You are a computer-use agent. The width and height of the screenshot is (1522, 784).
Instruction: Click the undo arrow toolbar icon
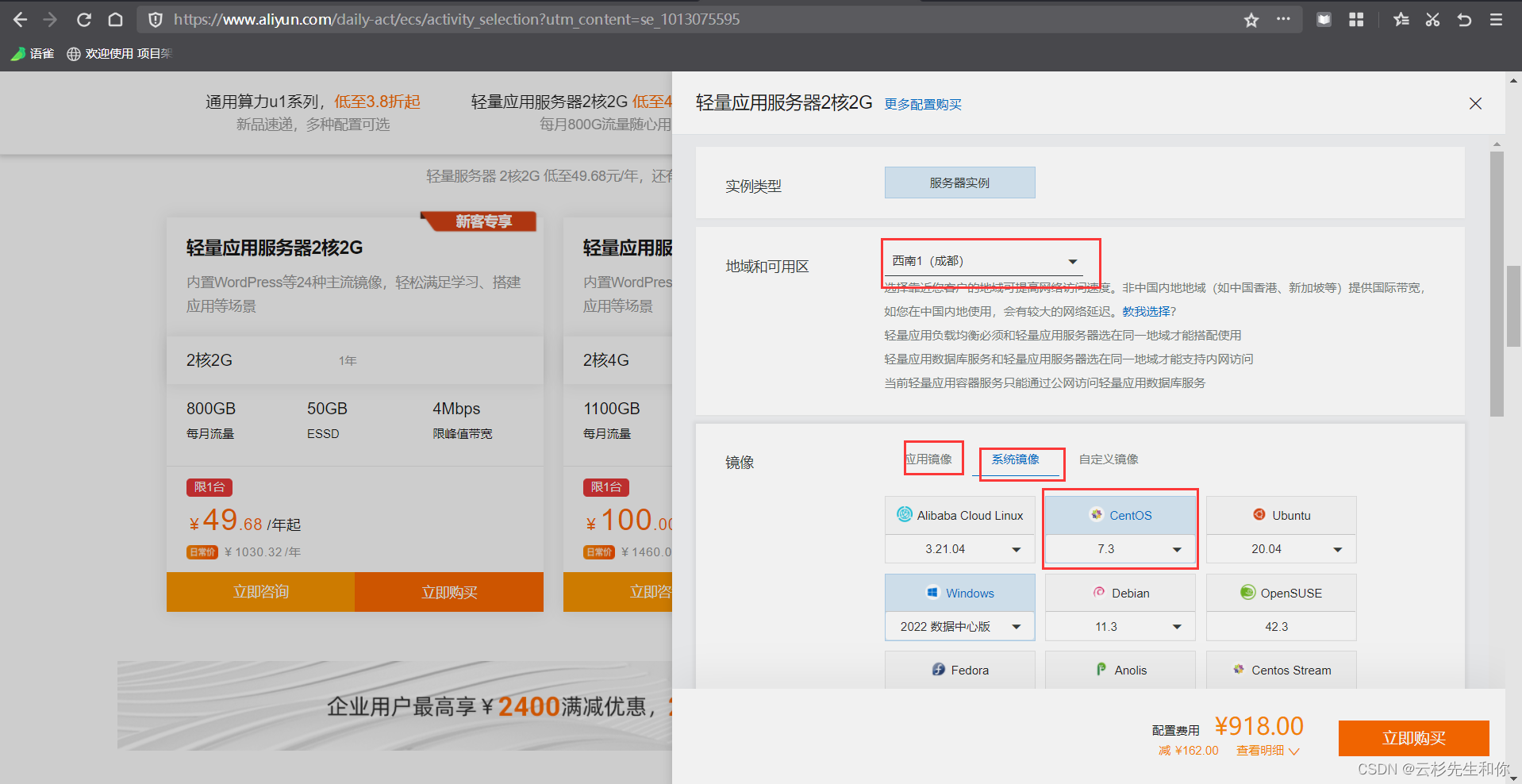1464,20
